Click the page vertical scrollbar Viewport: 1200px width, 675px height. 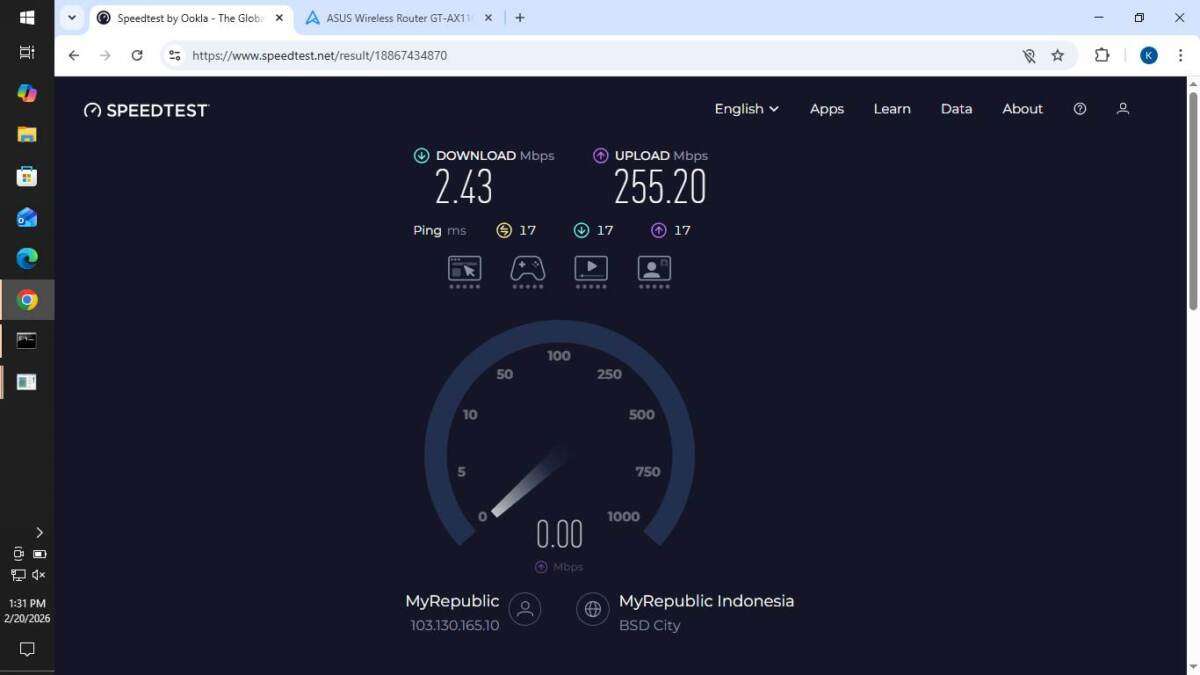[1192, 200]
